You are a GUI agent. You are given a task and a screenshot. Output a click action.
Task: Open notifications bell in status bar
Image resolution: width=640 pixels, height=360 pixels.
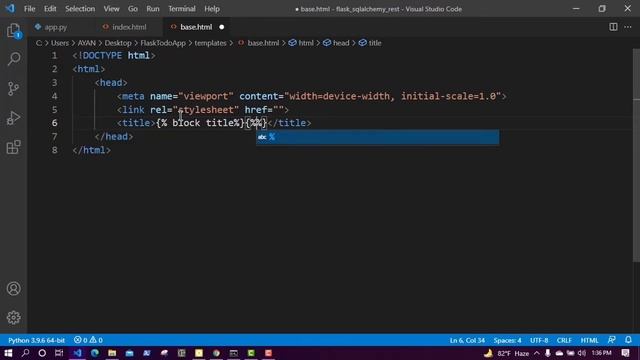(628, 340)
